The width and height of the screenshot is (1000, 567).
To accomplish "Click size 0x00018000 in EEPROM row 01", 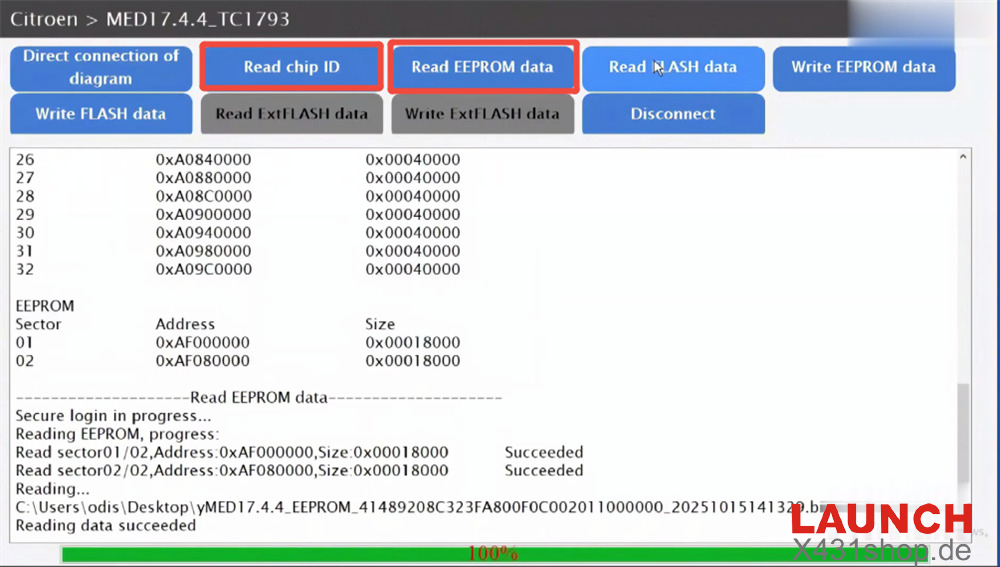I will click(413, 342).
